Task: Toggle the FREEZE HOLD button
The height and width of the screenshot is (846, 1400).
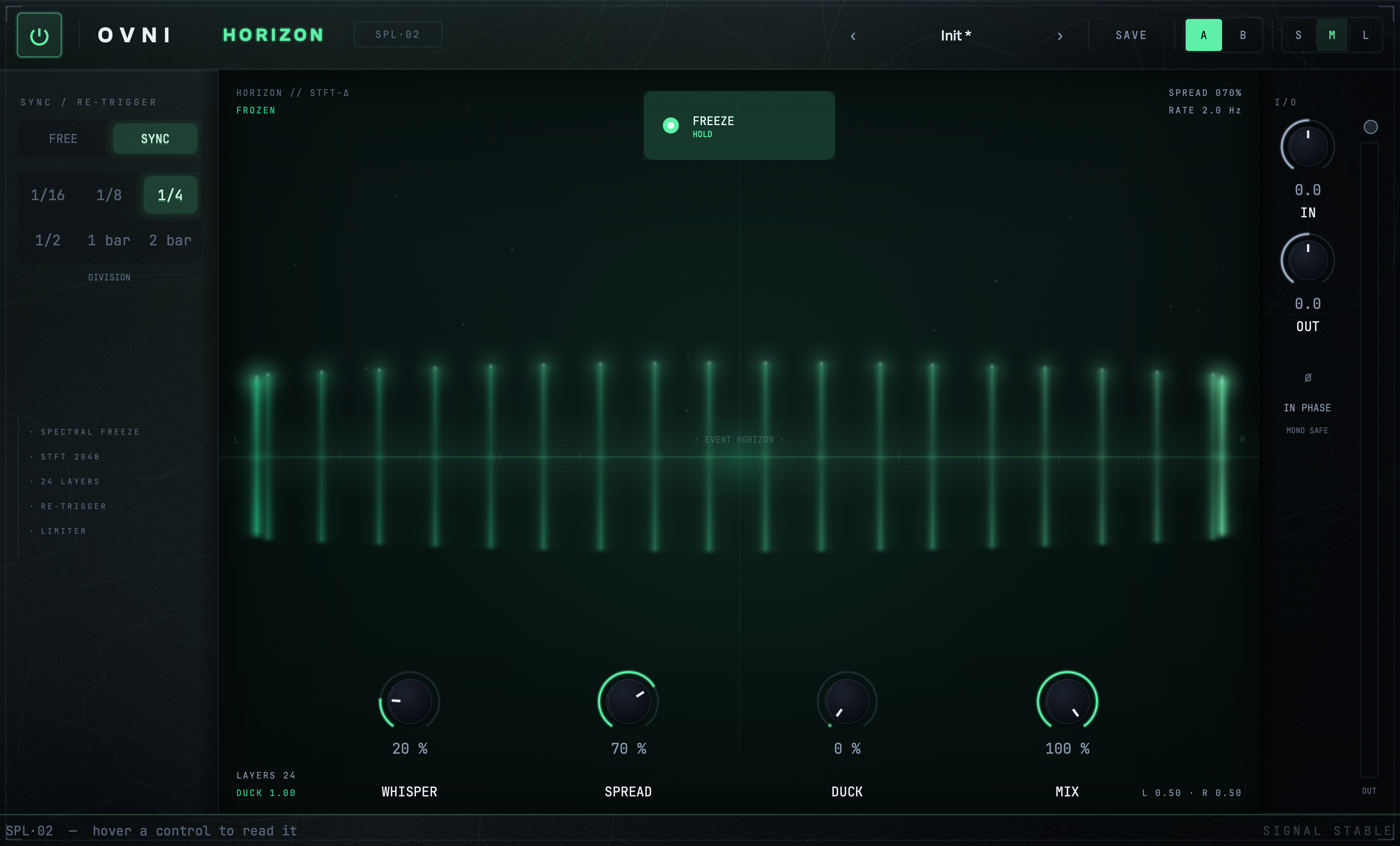Action: point(739,125)
